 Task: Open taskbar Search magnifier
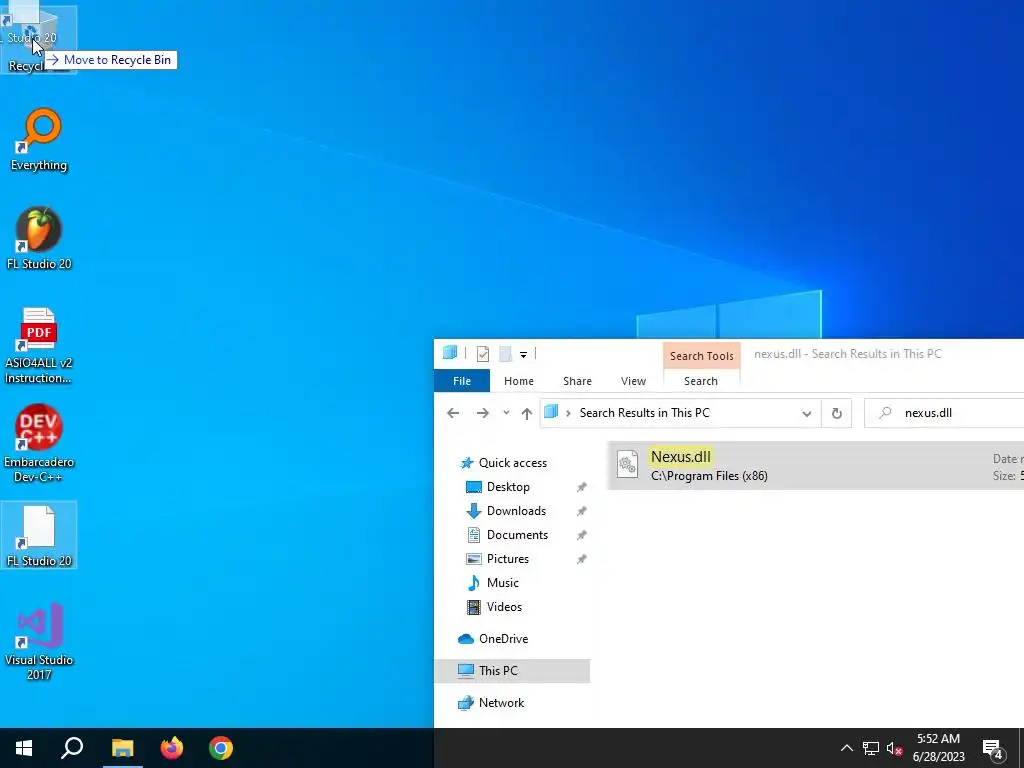tap(72, 748)
